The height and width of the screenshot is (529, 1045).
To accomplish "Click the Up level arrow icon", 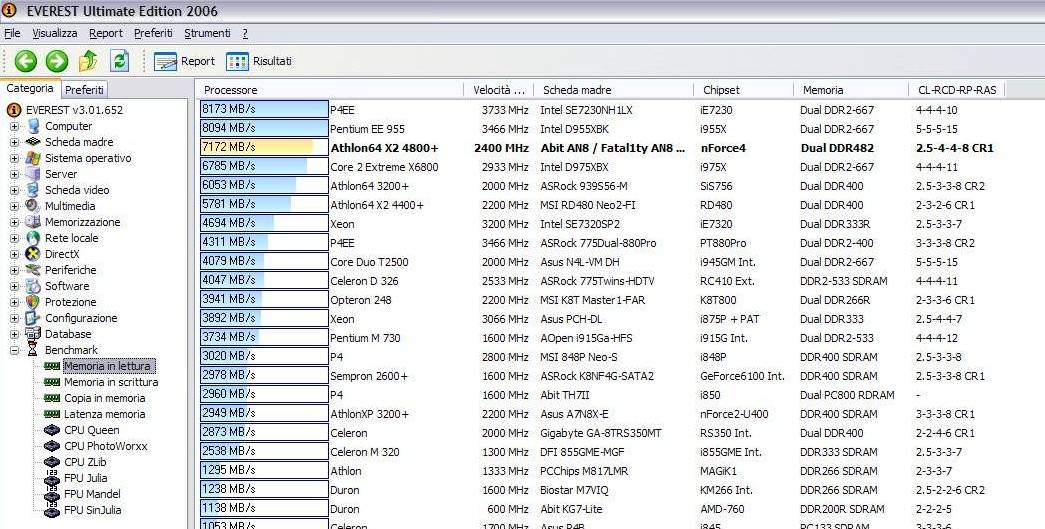I will click(88, 61).
